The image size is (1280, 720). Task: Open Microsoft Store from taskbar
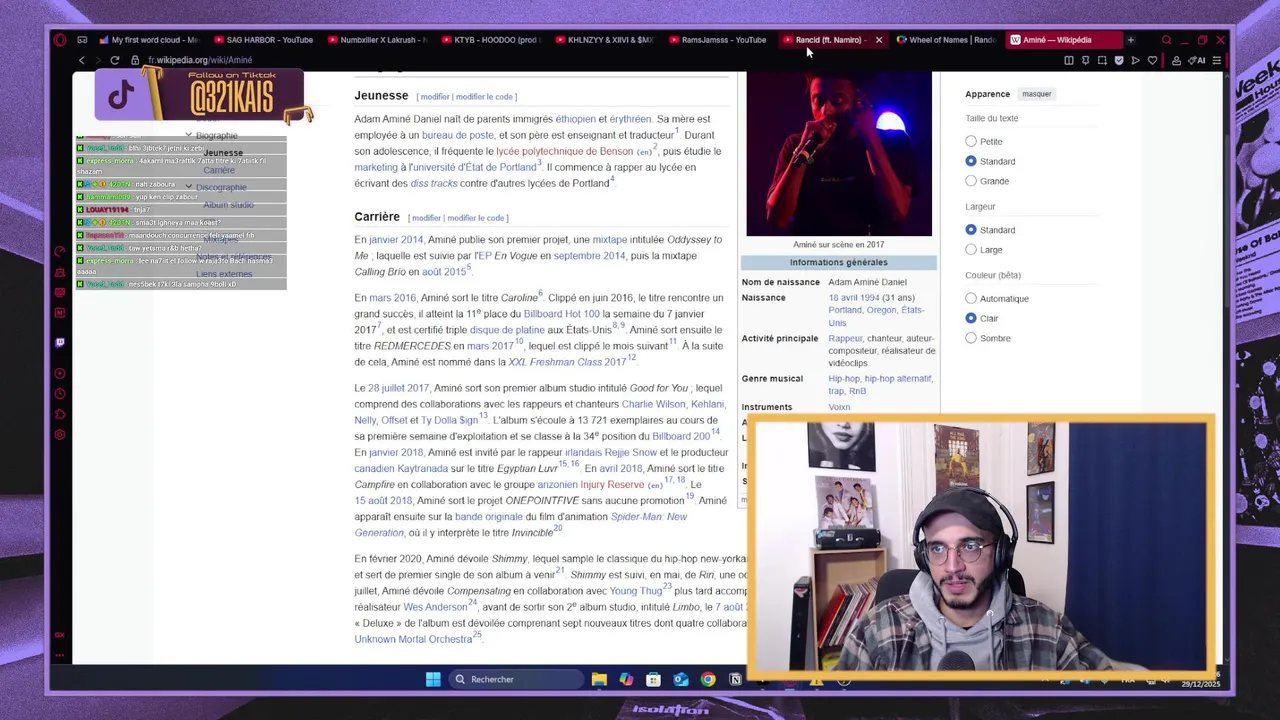click(653, 679)
